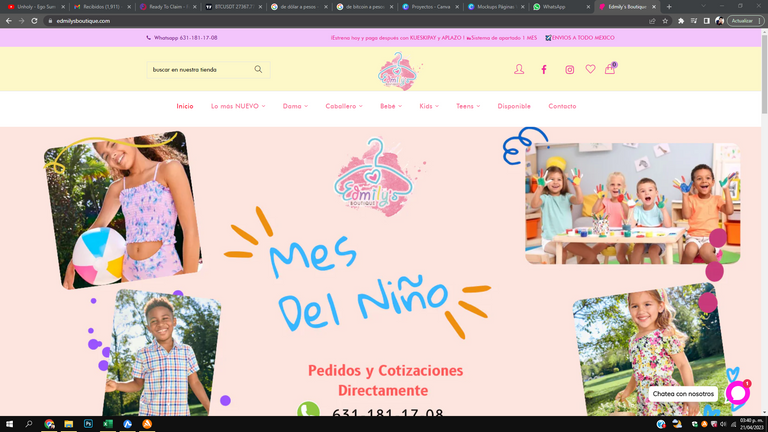This screenshot has height=432, width=768.
Task: Click the share page icon in address bar
Action: [652, 21]
